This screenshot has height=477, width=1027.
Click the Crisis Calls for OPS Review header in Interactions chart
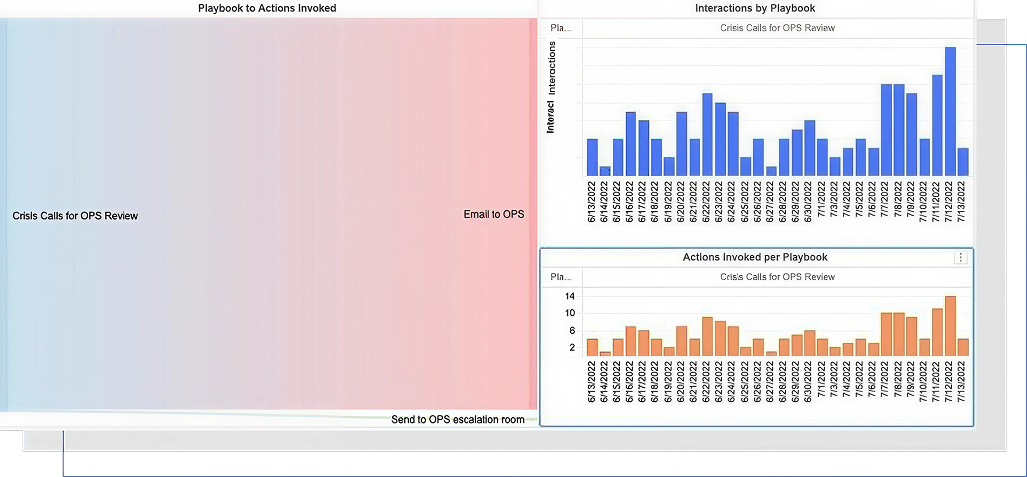tap(777, 28)
